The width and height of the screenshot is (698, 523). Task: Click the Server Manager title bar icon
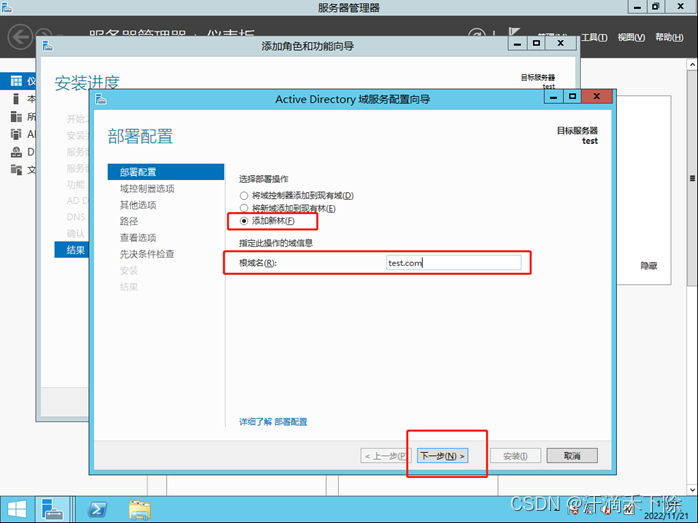(x=6, y=7)
